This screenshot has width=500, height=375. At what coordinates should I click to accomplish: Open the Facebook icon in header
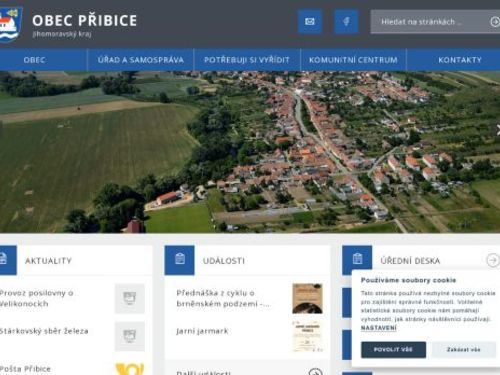346,22
